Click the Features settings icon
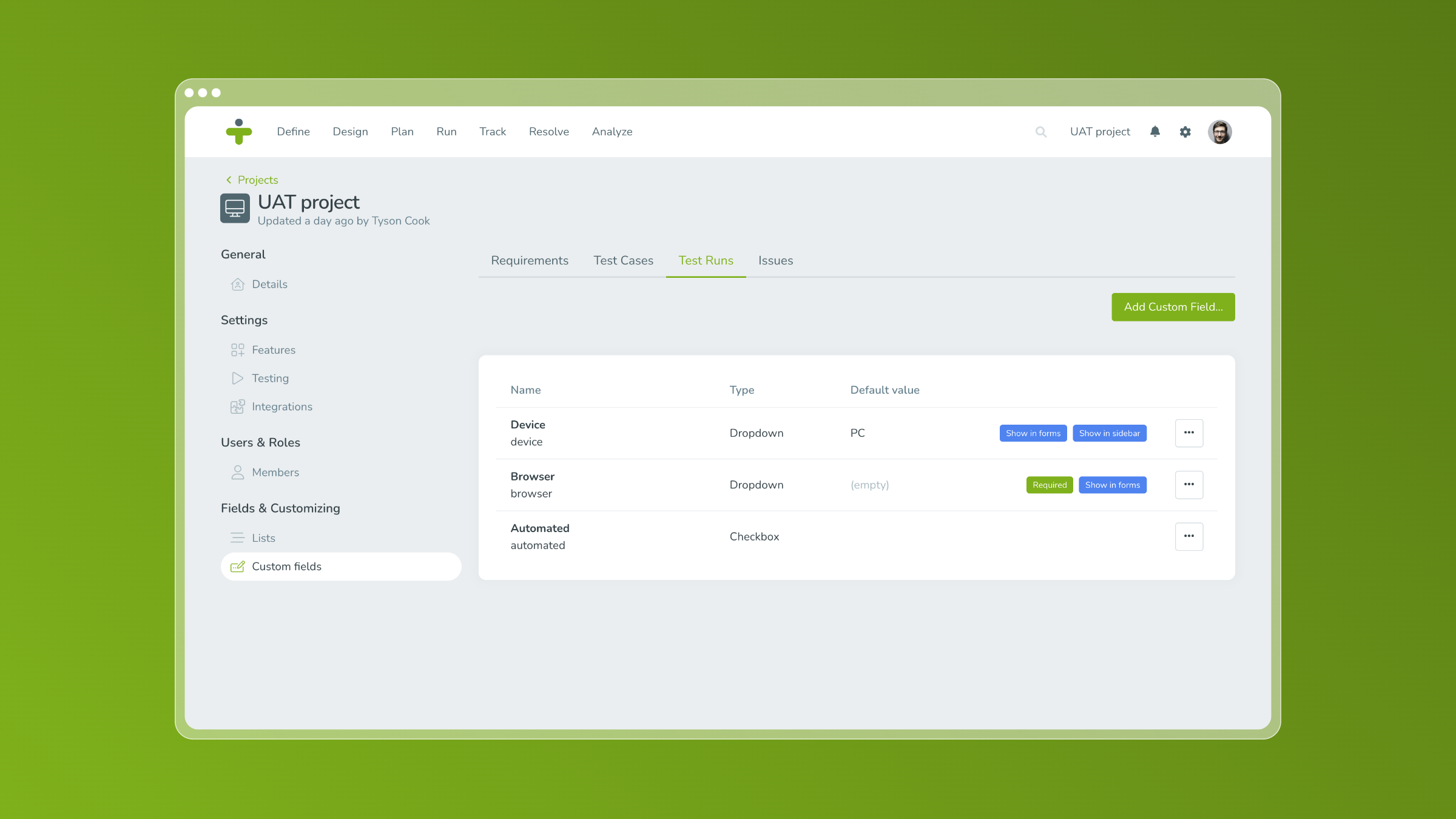Image resolution: width=1456 pixels, height=819 pixels. tap(237, 349)
